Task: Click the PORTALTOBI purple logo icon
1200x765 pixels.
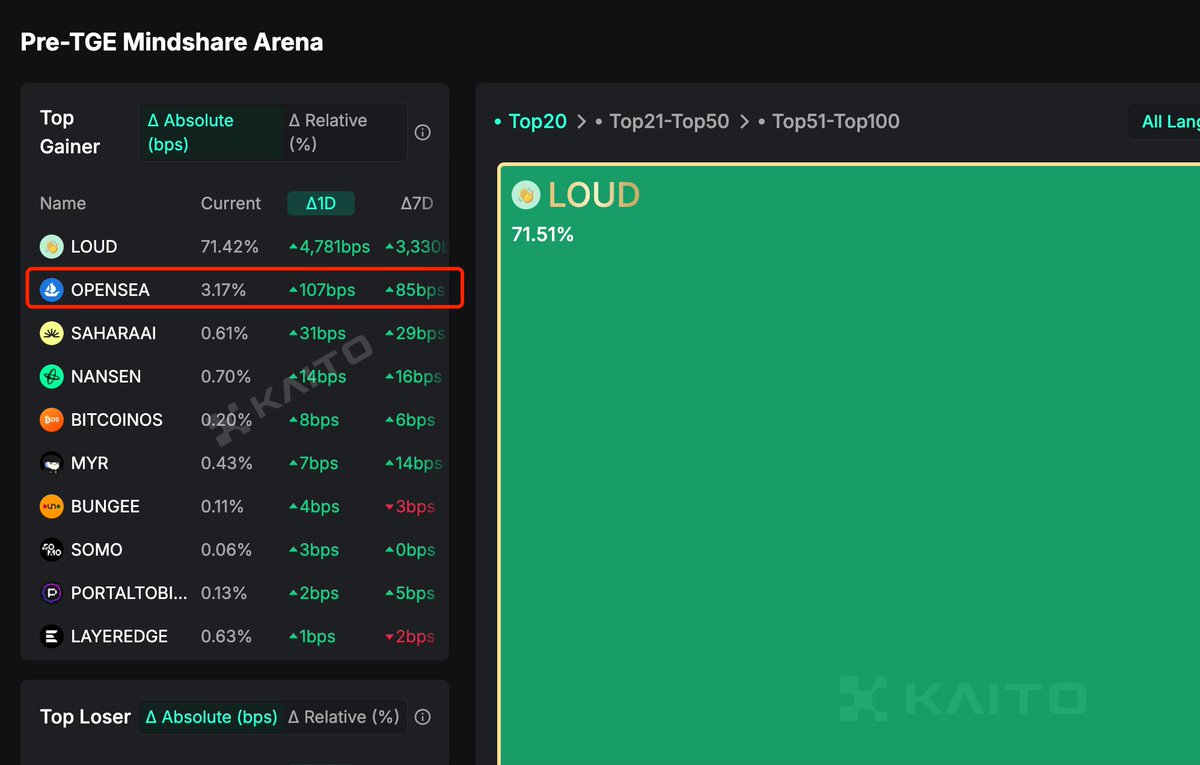Action: tap(52, 593)
